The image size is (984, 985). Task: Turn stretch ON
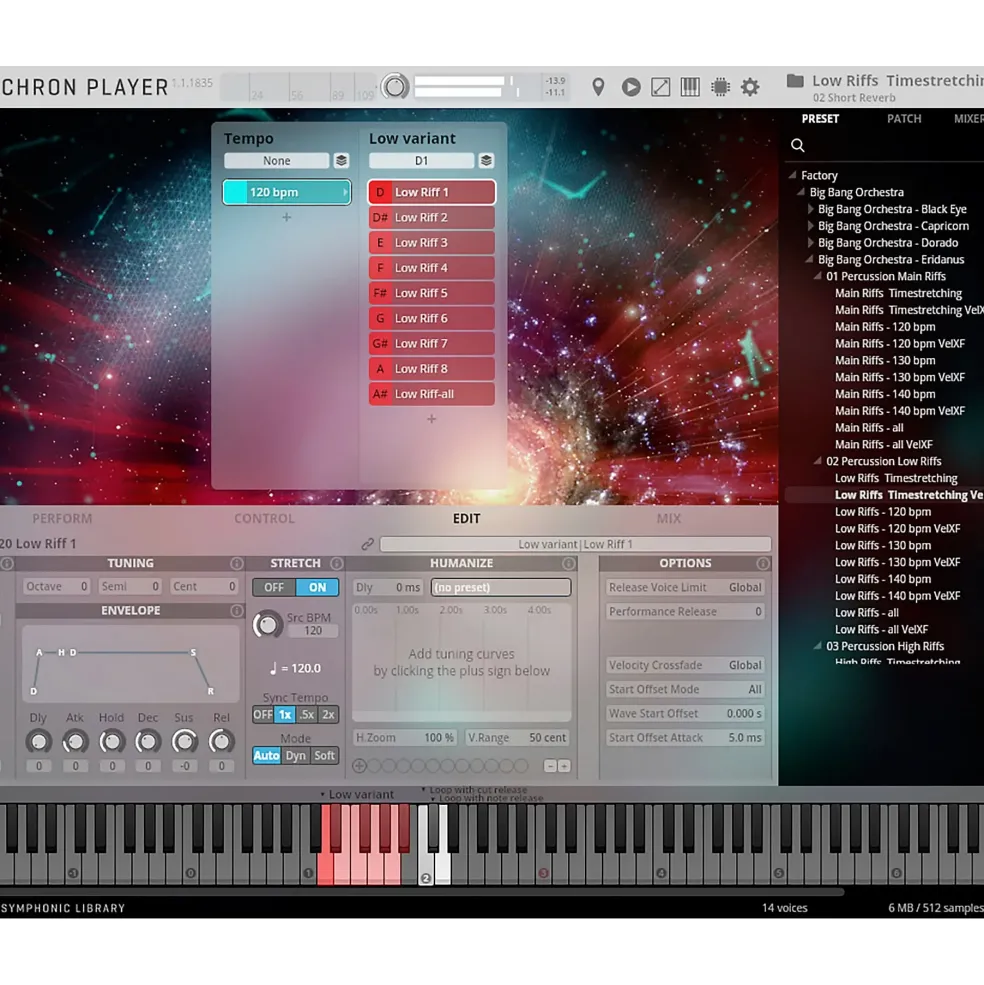point(317,587)
